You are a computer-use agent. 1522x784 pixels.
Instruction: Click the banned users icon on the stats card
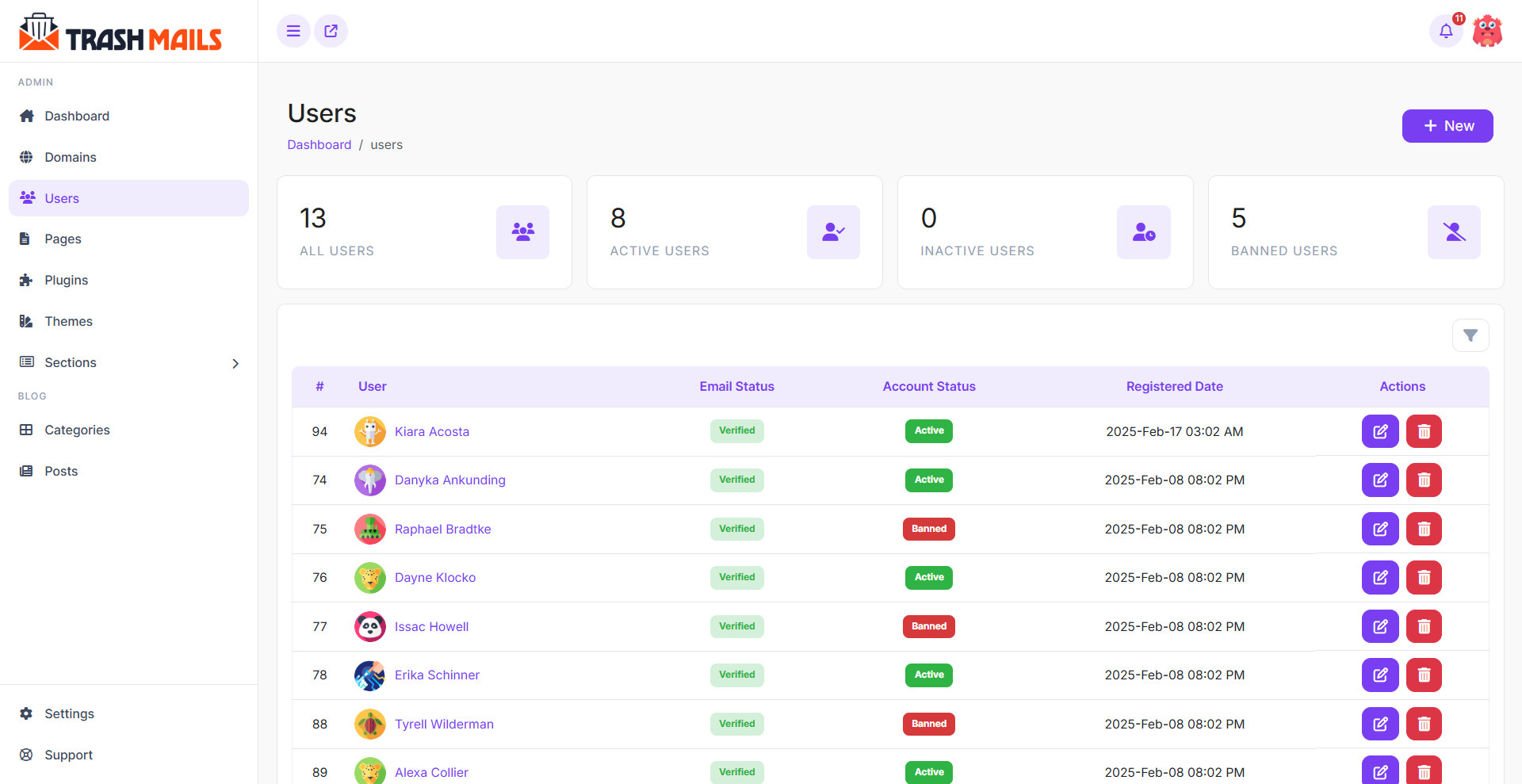pos(1453,232)
